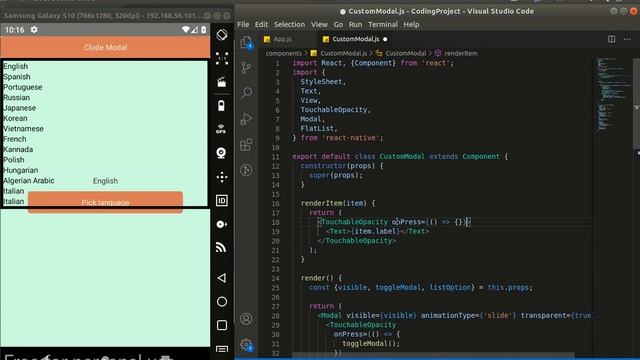Open the Terminal menu
640x360 pixels.
(383, 24)
